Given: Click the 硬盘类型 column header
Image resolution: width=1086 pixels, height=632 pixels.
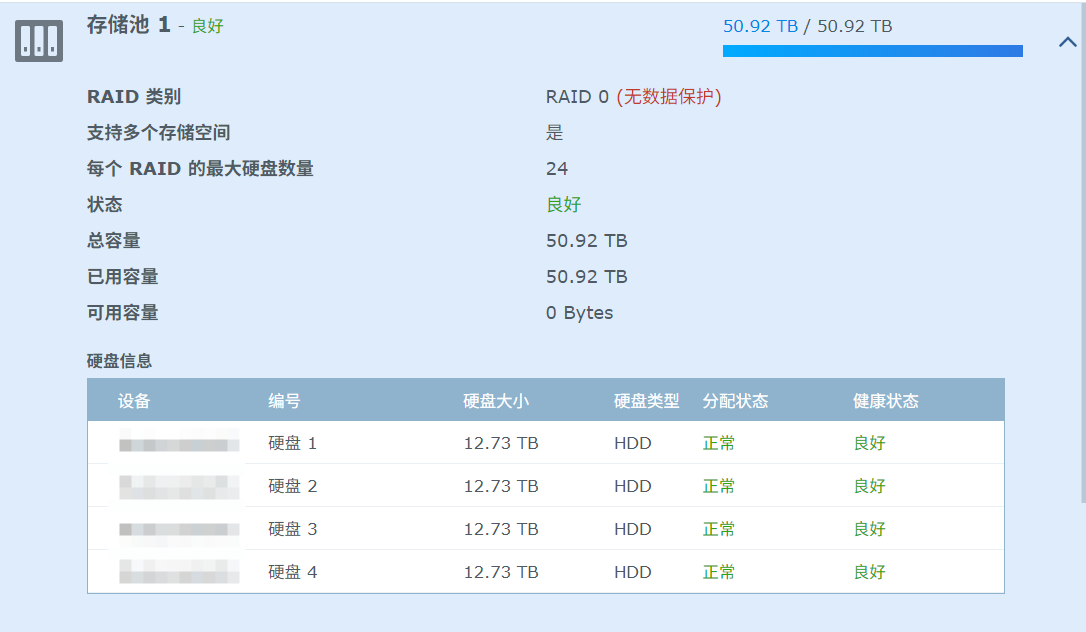Looking at the screenshot, I should click(x=646, y=401).
